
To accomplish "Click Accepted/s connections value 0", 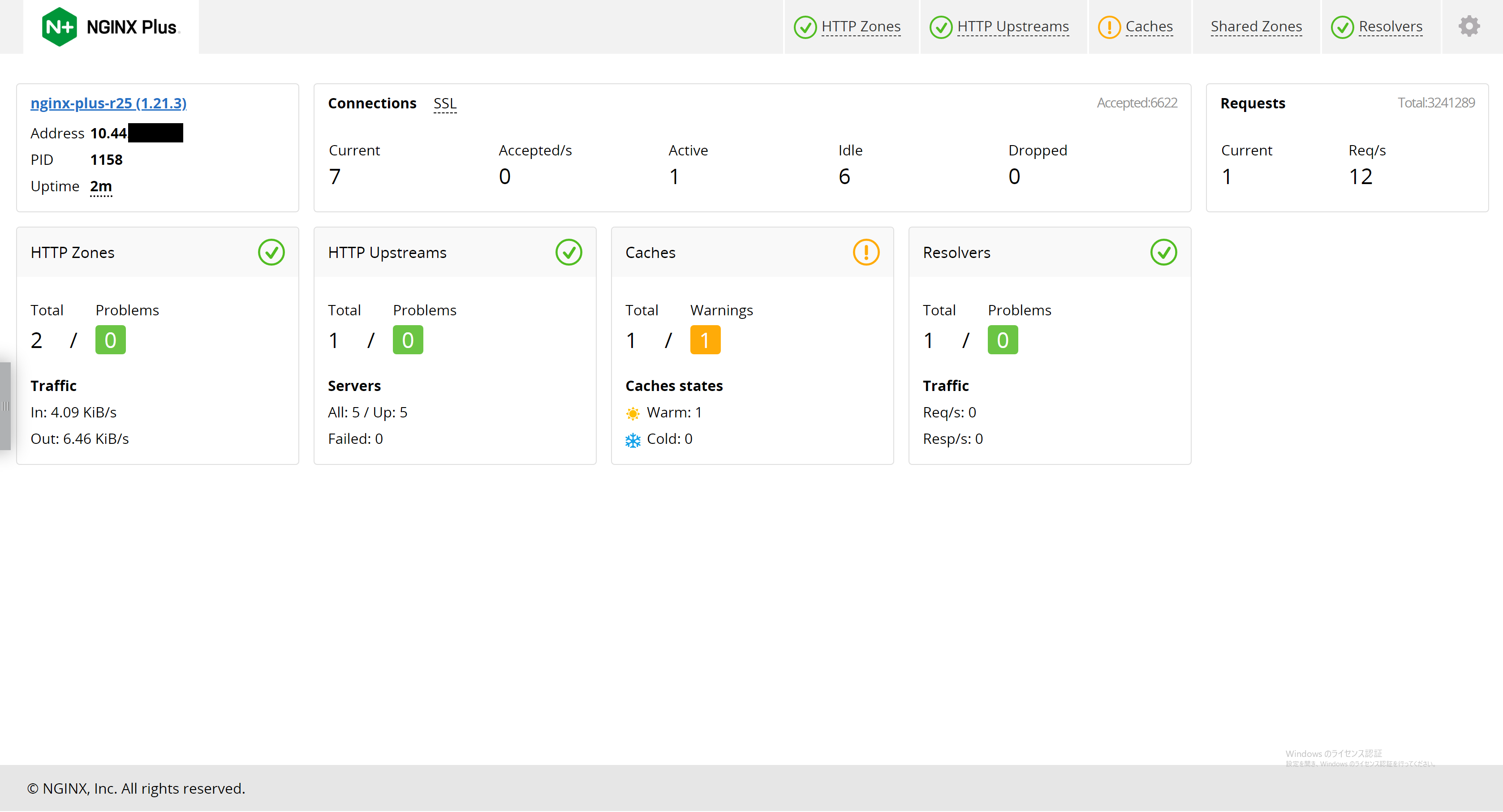I will pyautogui.click(x=505, y=177).
